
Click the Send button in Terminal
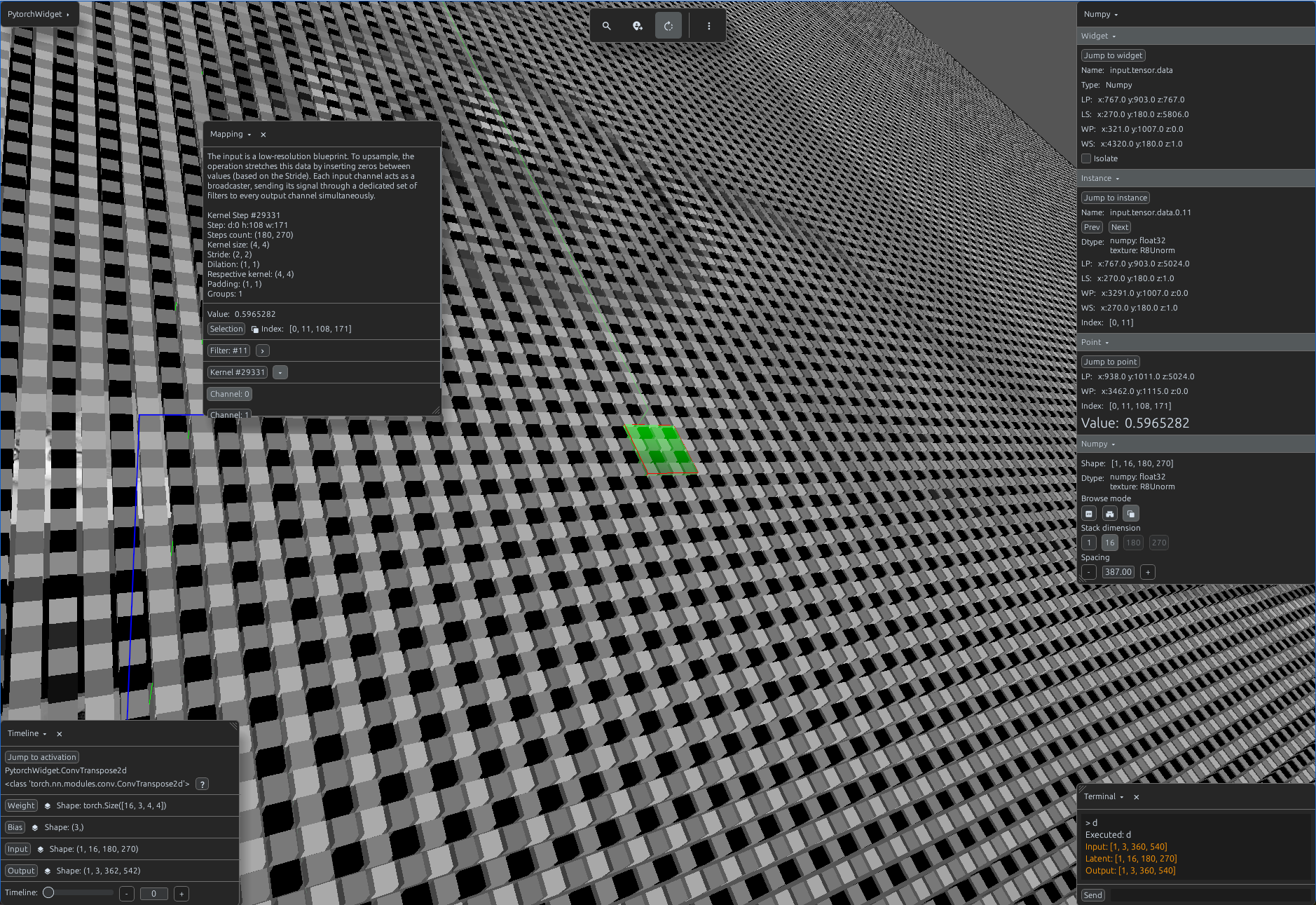1093,895
